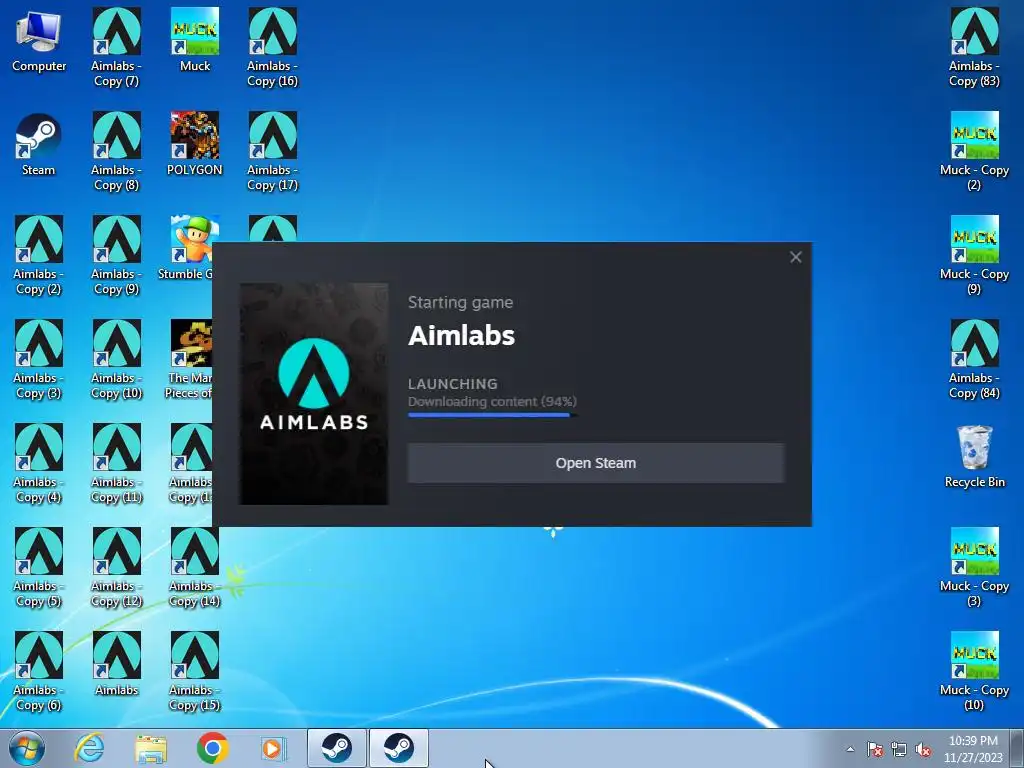Switch to first Steam taskbar window
1024x768 pixels.
(x=337, y=748)
